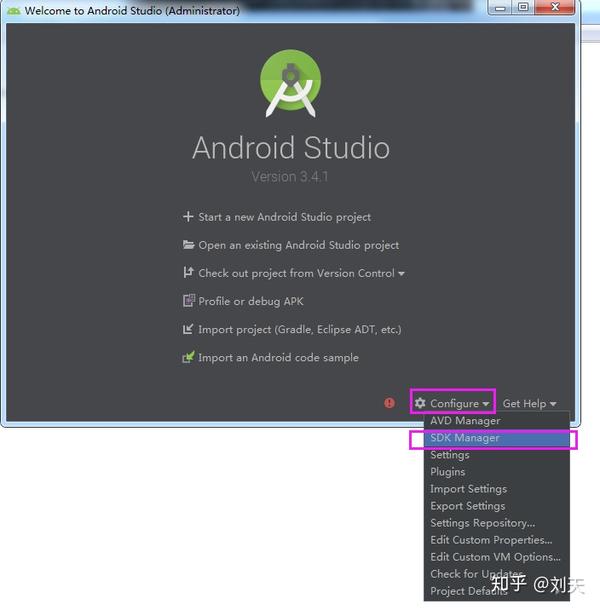
Task: Select Edit Custom VM Options
Action: pyautogui.click(x=496, y=557)
